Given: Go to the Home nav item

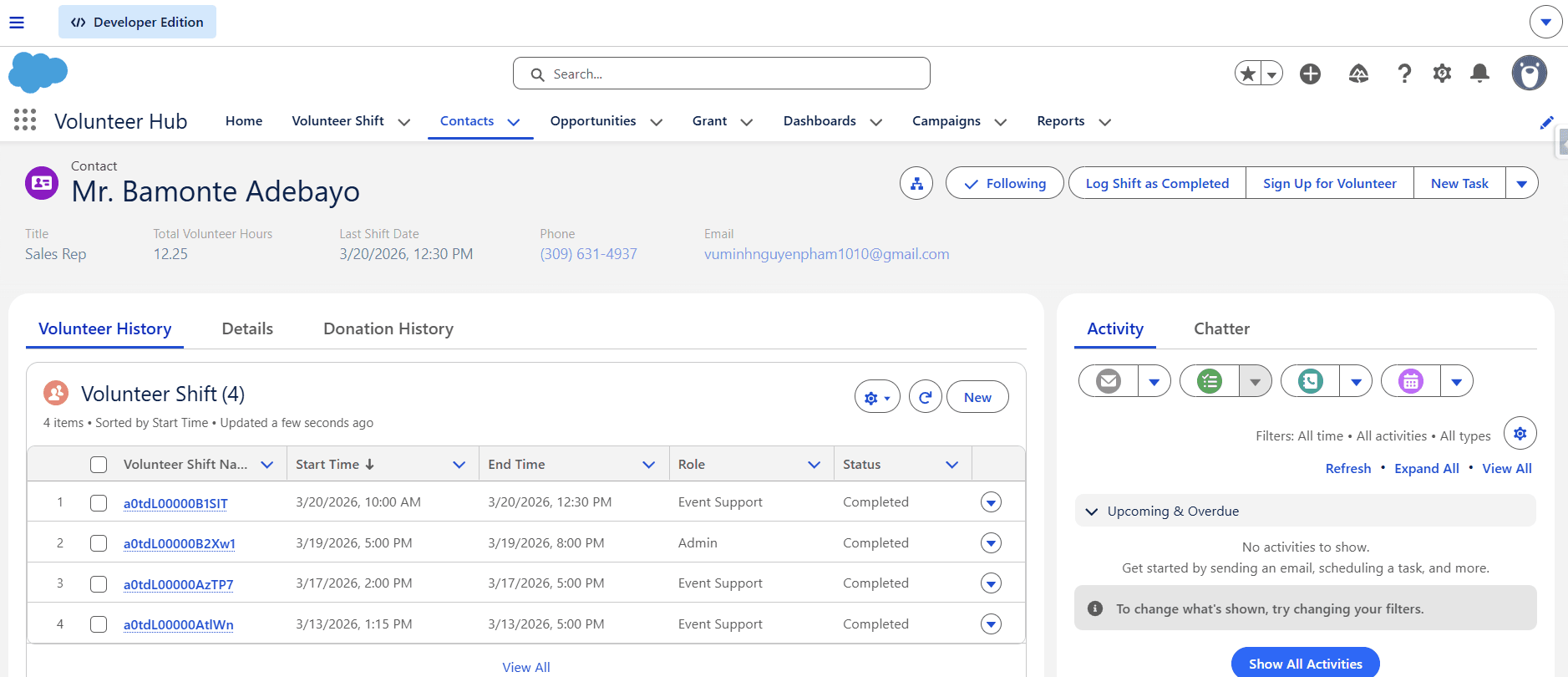Looking at the screenshot, I should (x=244, y=121).
